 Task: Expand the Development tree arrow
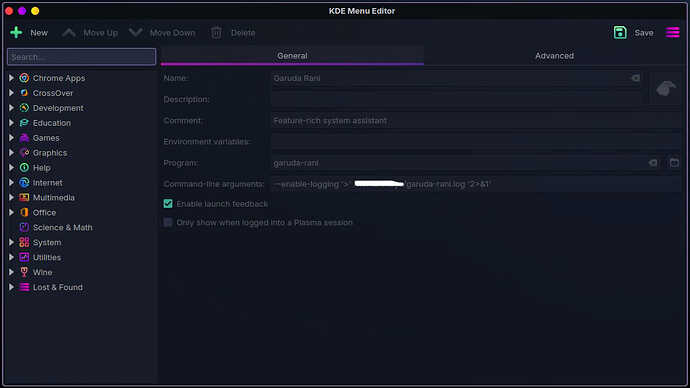click(11, 108)
